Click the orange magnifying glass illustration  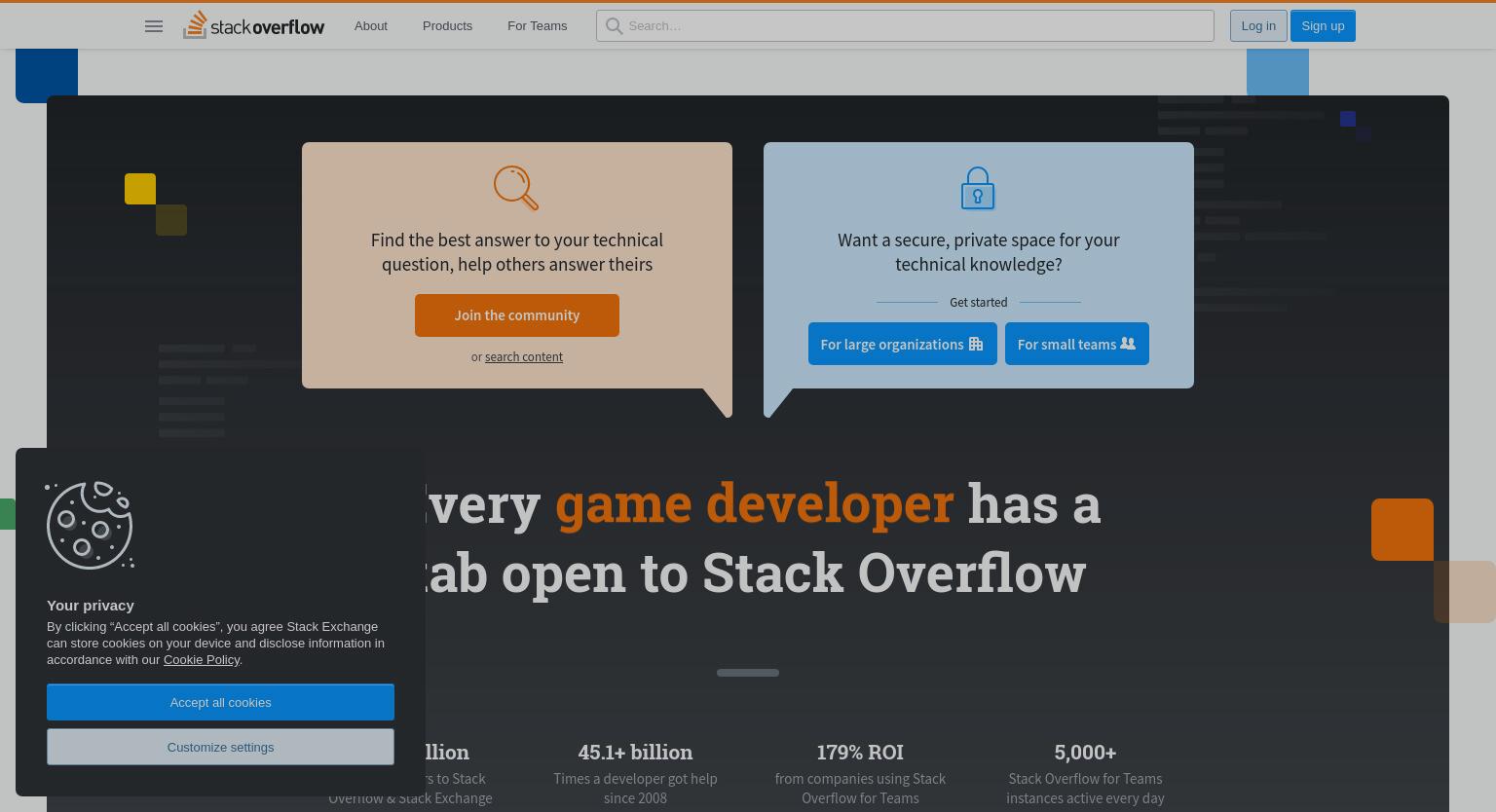(x=516, y=188)
